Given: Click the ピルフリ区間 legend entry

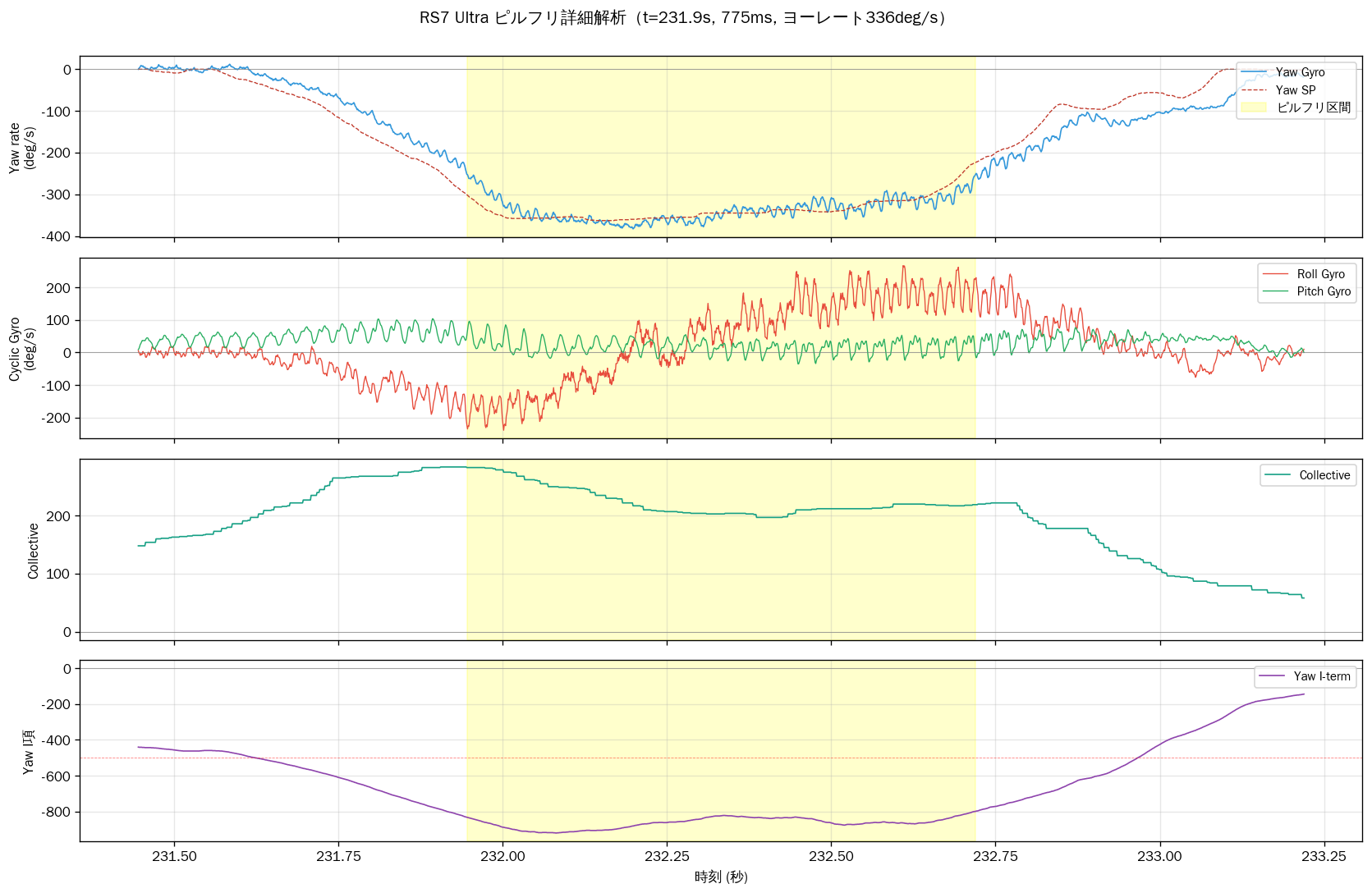Looking at the screenshot, I should click(1296, 108).
